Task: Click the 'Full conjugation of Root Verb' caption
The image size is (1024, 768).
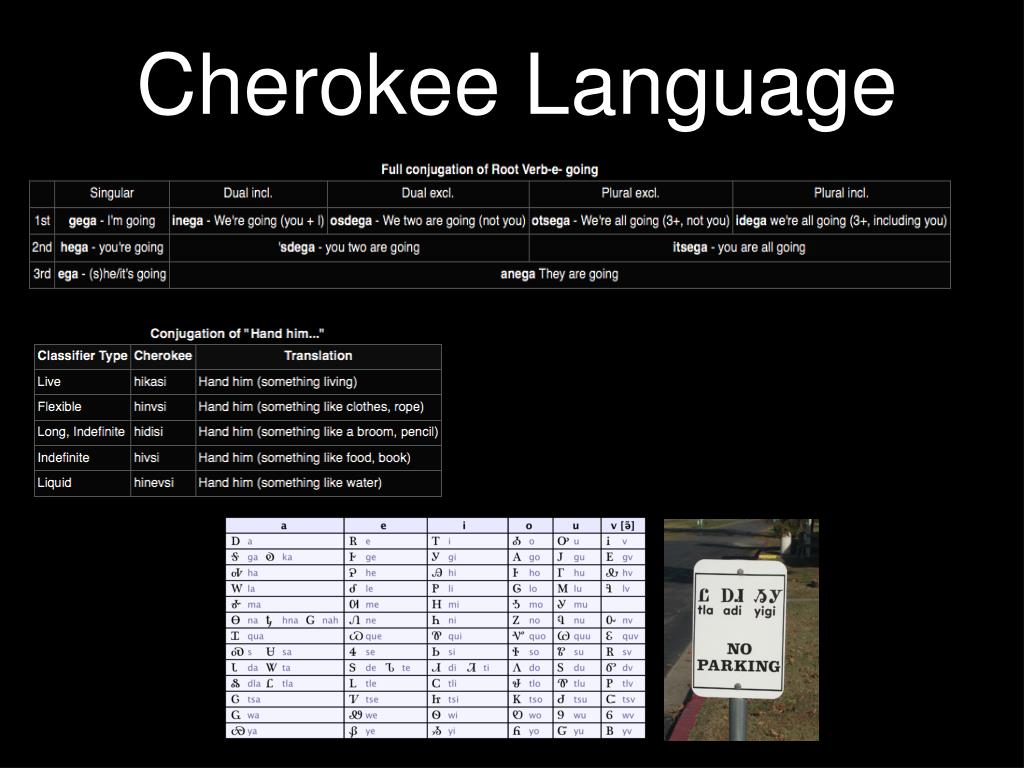Action: pyautogui.click(x=490, y=170)
